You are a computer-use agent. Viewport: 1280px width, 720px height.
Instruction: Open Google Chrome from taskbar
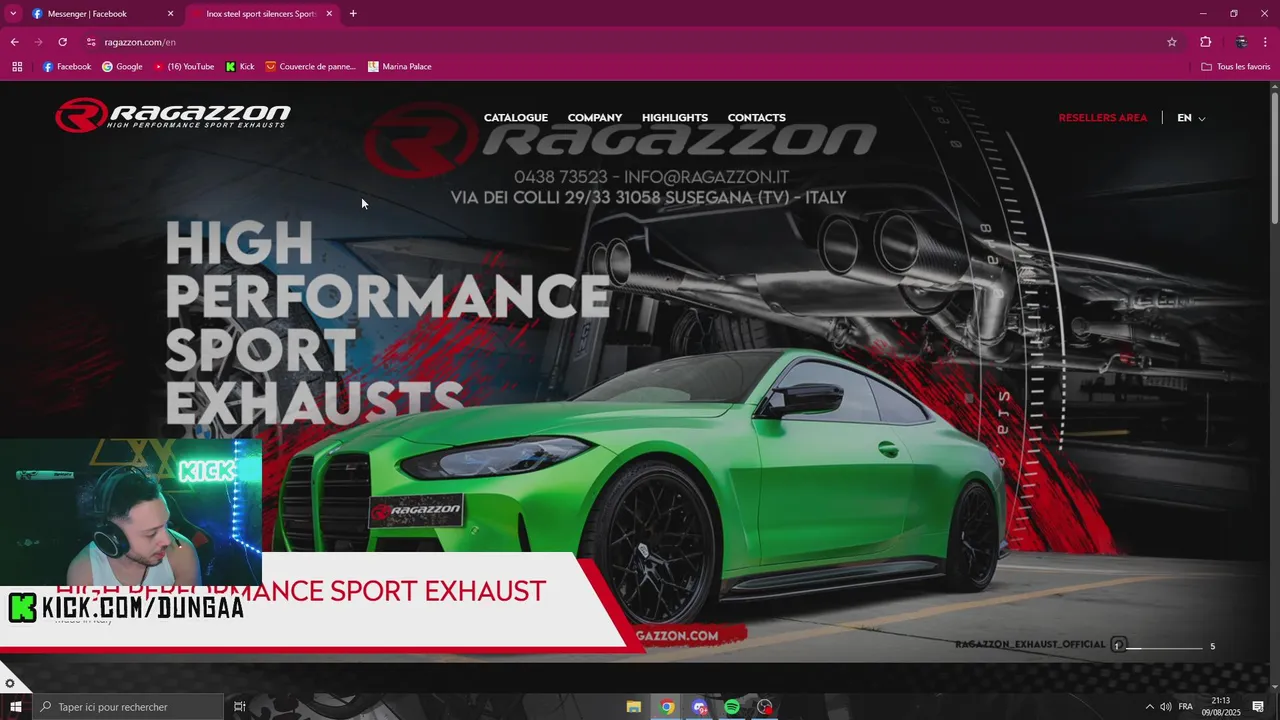point(667,707)
